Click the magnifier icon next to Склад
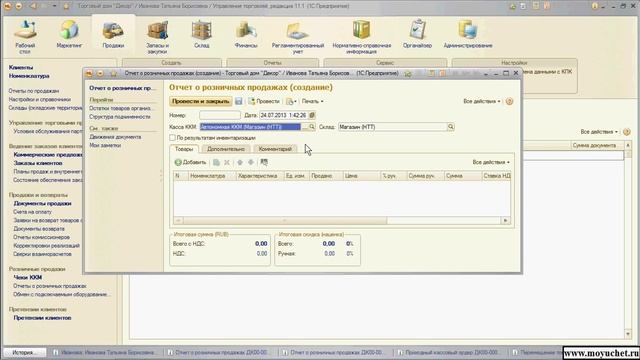 tap(451, 127)
